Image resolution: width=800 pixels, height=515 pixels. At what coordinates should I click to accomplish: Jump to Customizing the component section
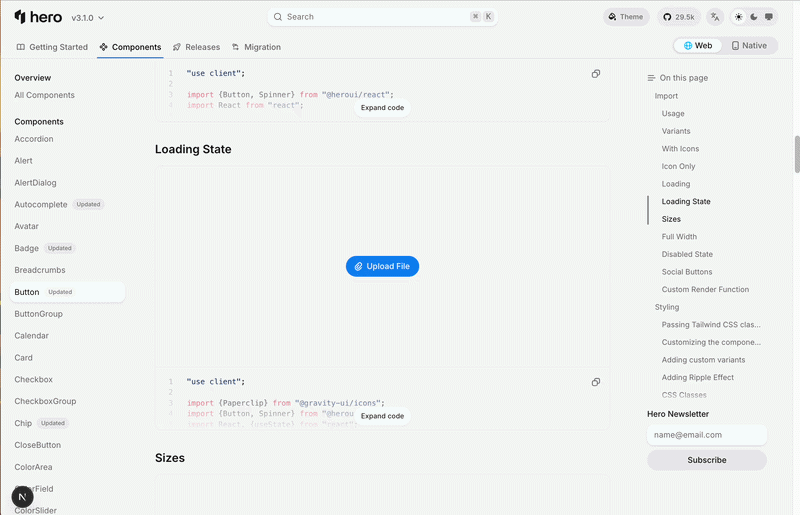point(711,342)
